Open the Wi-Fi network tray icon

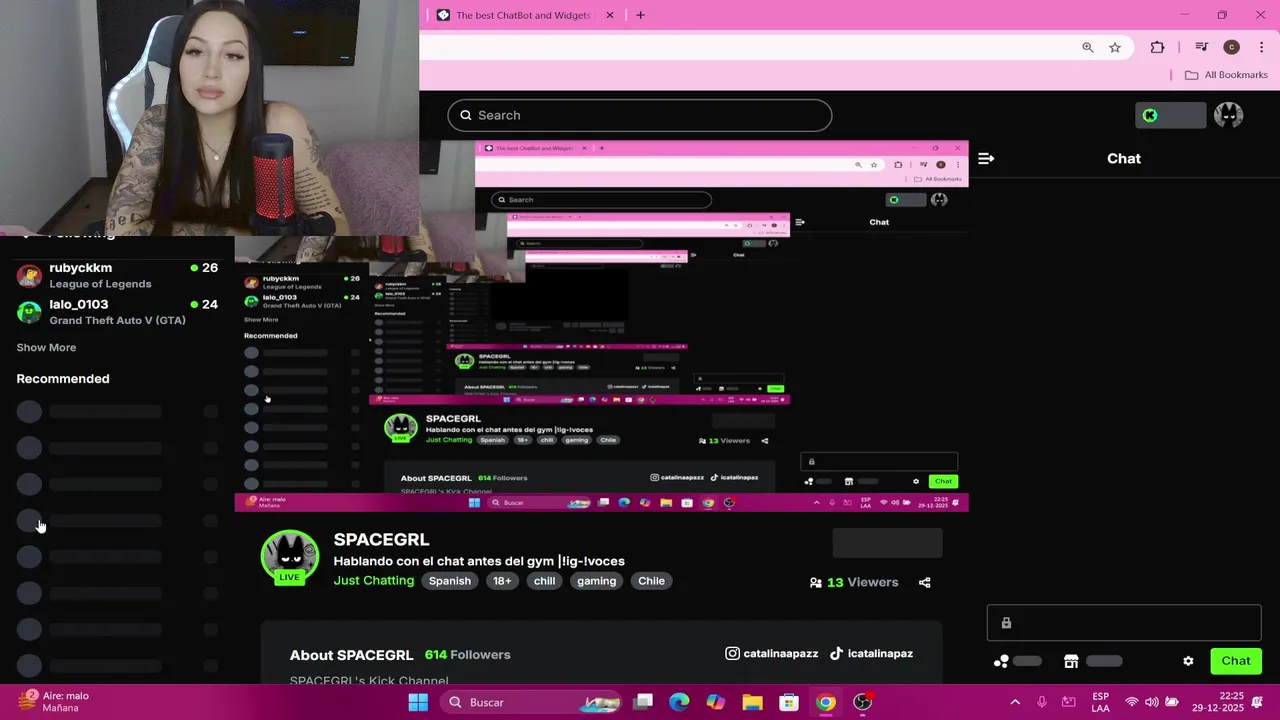click(x=1132, y=702)
